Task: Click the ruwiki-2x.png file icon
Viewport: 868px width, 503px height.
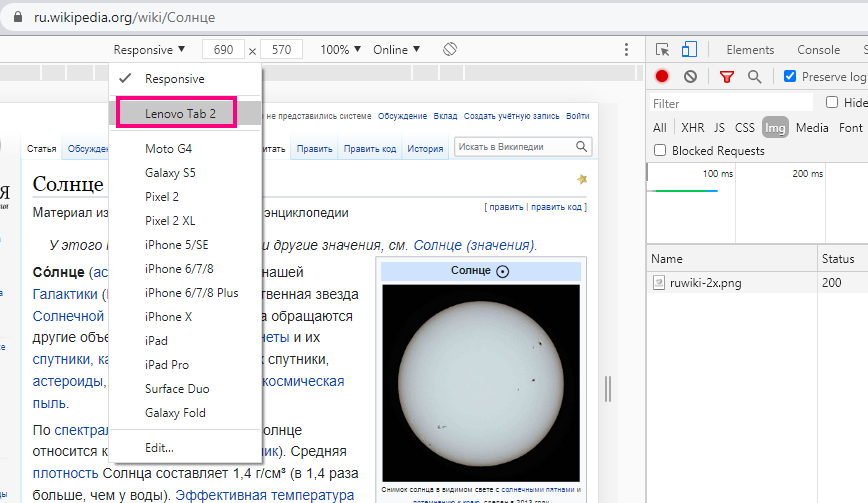Action: tap(658, 283)
